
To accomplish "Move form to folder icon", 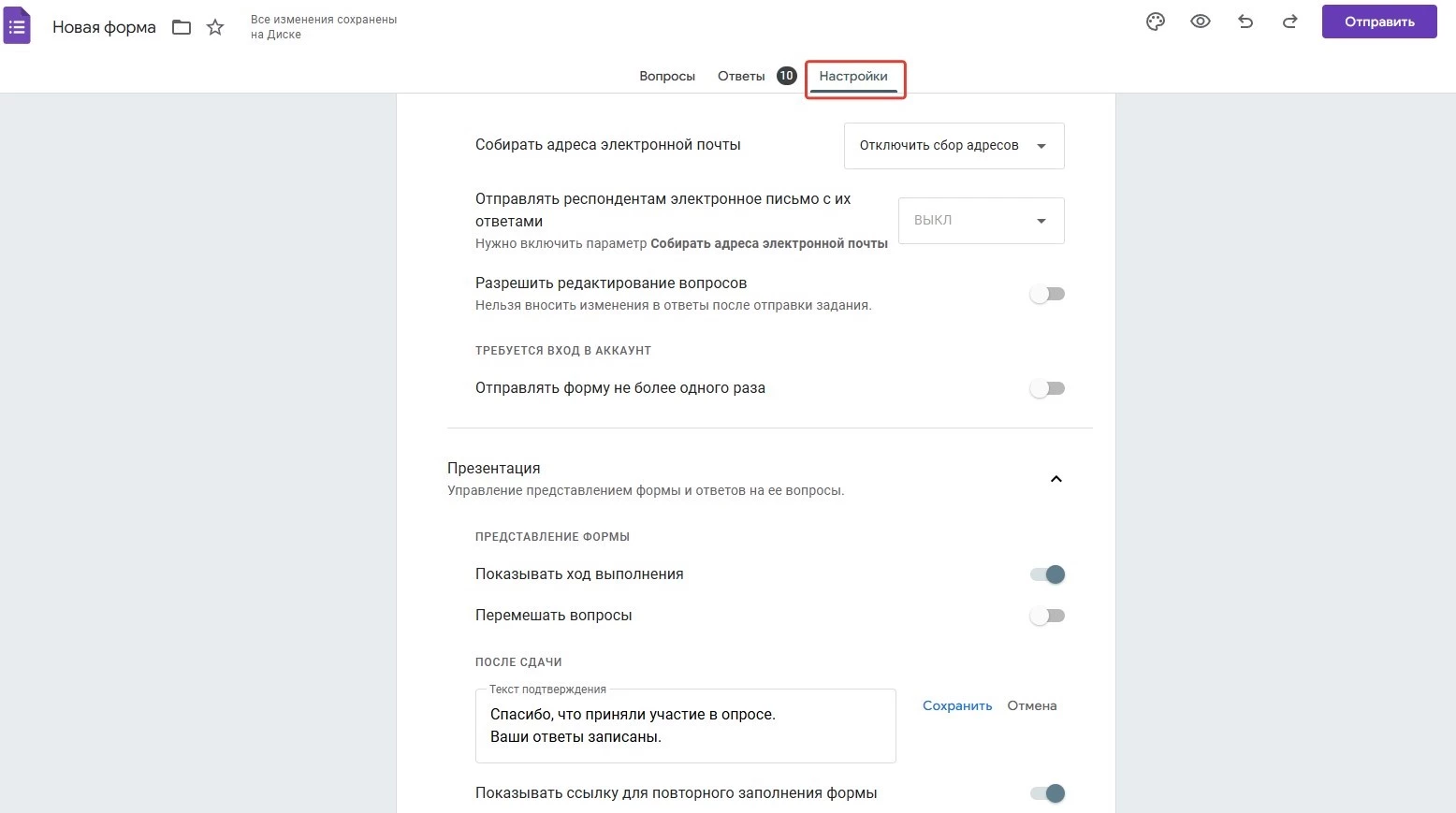I will click(182, 28).
